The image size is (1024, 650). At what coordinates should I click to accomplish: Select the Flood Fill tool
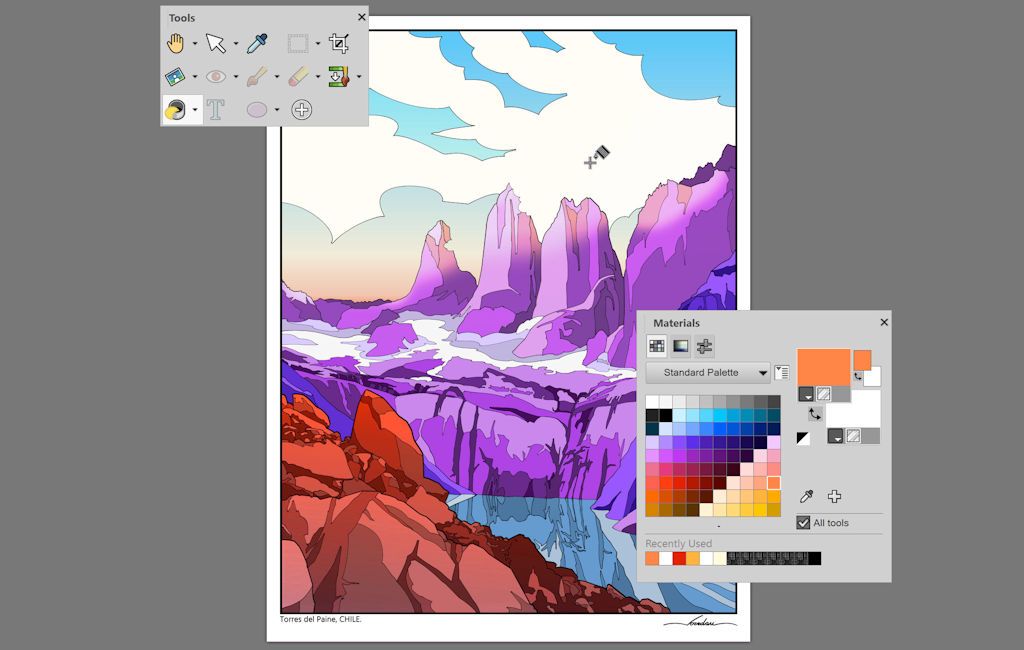173,110
